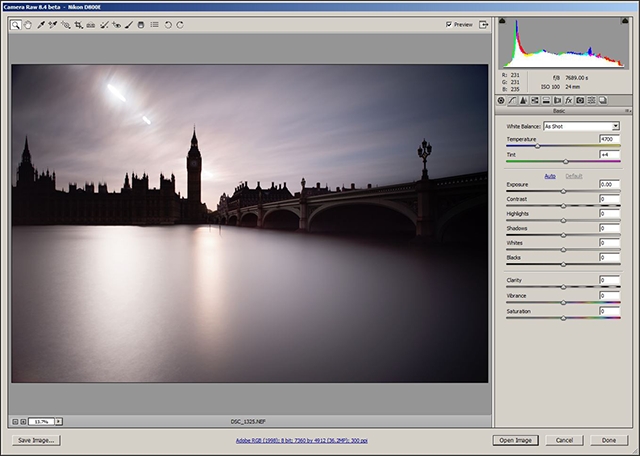Select the Hand tool
Screen dimensions: 640x456
[28, 24]
